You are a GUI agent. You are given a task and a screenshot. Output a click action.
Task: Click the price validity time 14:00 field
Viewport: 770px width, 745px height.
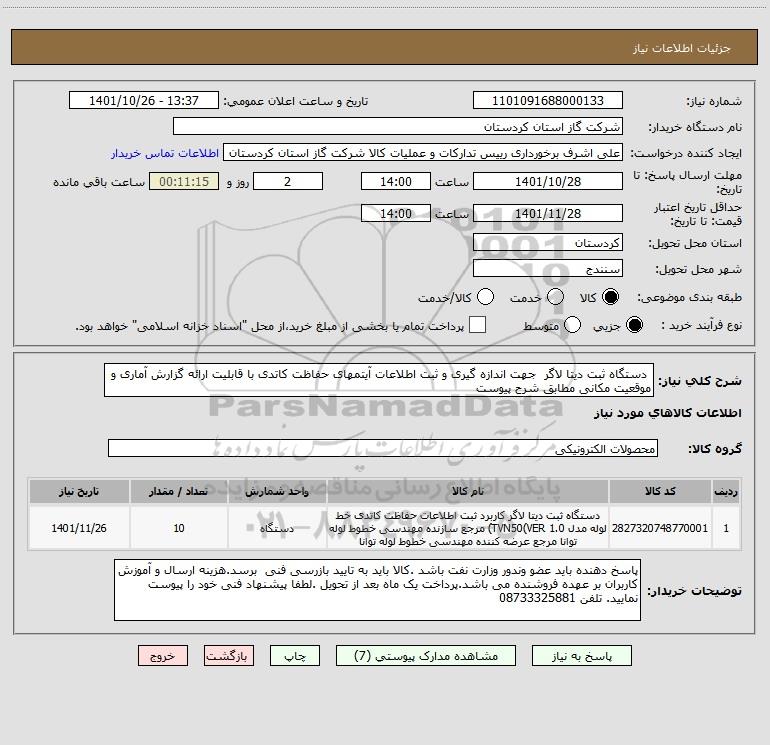(396, 214)
